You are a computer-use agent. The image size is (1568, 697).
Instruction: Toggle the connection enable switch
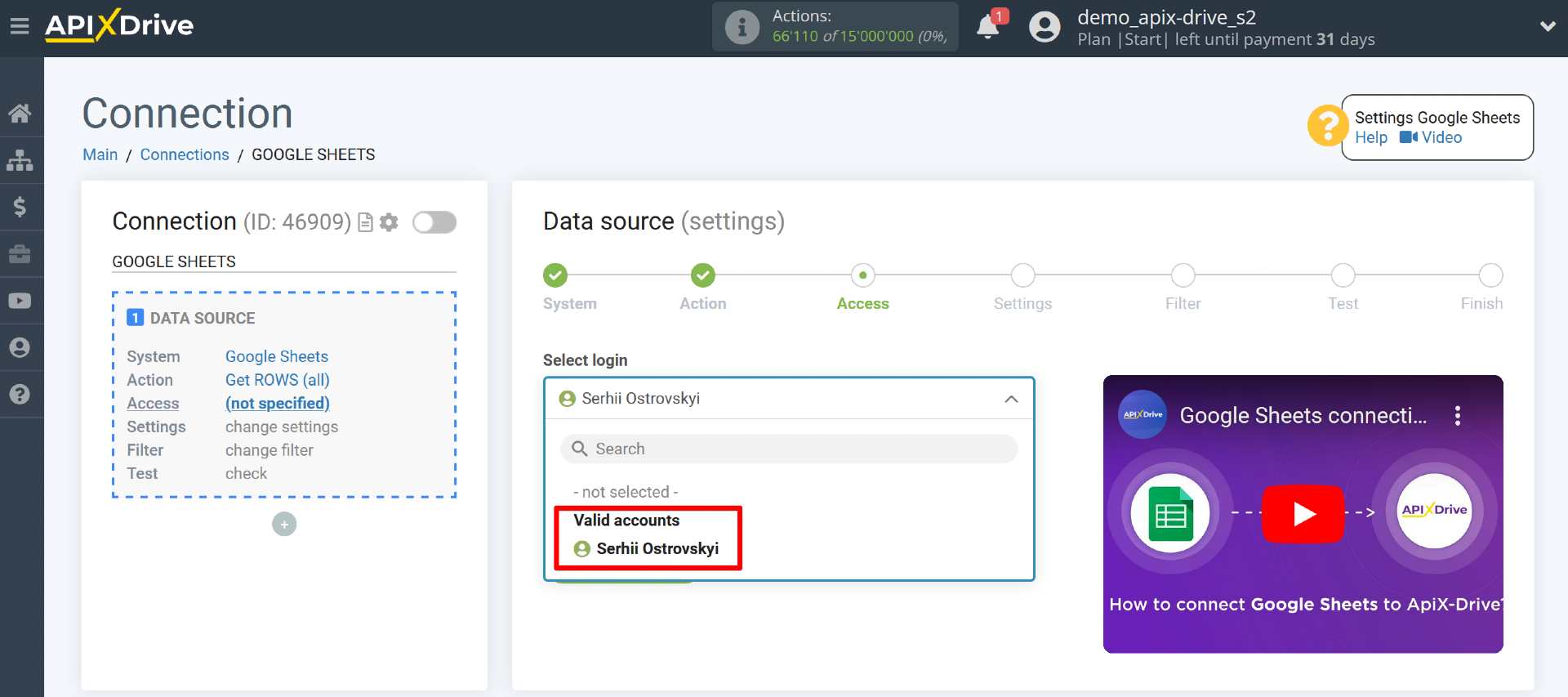pyautogui.click(x=434, y=222)
